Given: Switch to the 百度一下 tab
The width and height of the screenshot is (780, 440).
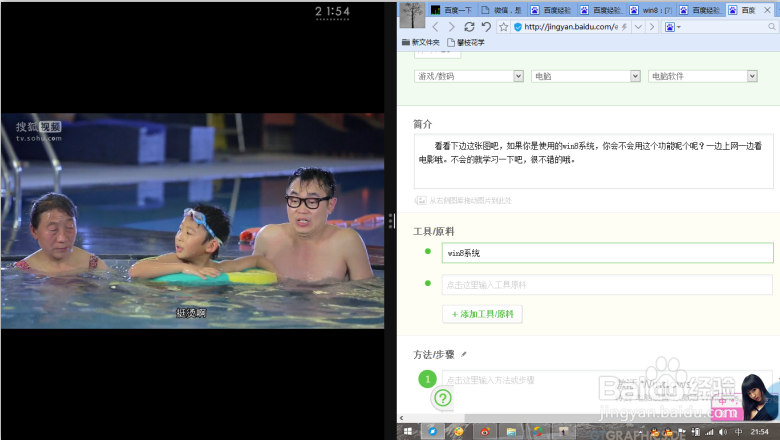Looking at the screenshot, I should (x=452, y=10).
